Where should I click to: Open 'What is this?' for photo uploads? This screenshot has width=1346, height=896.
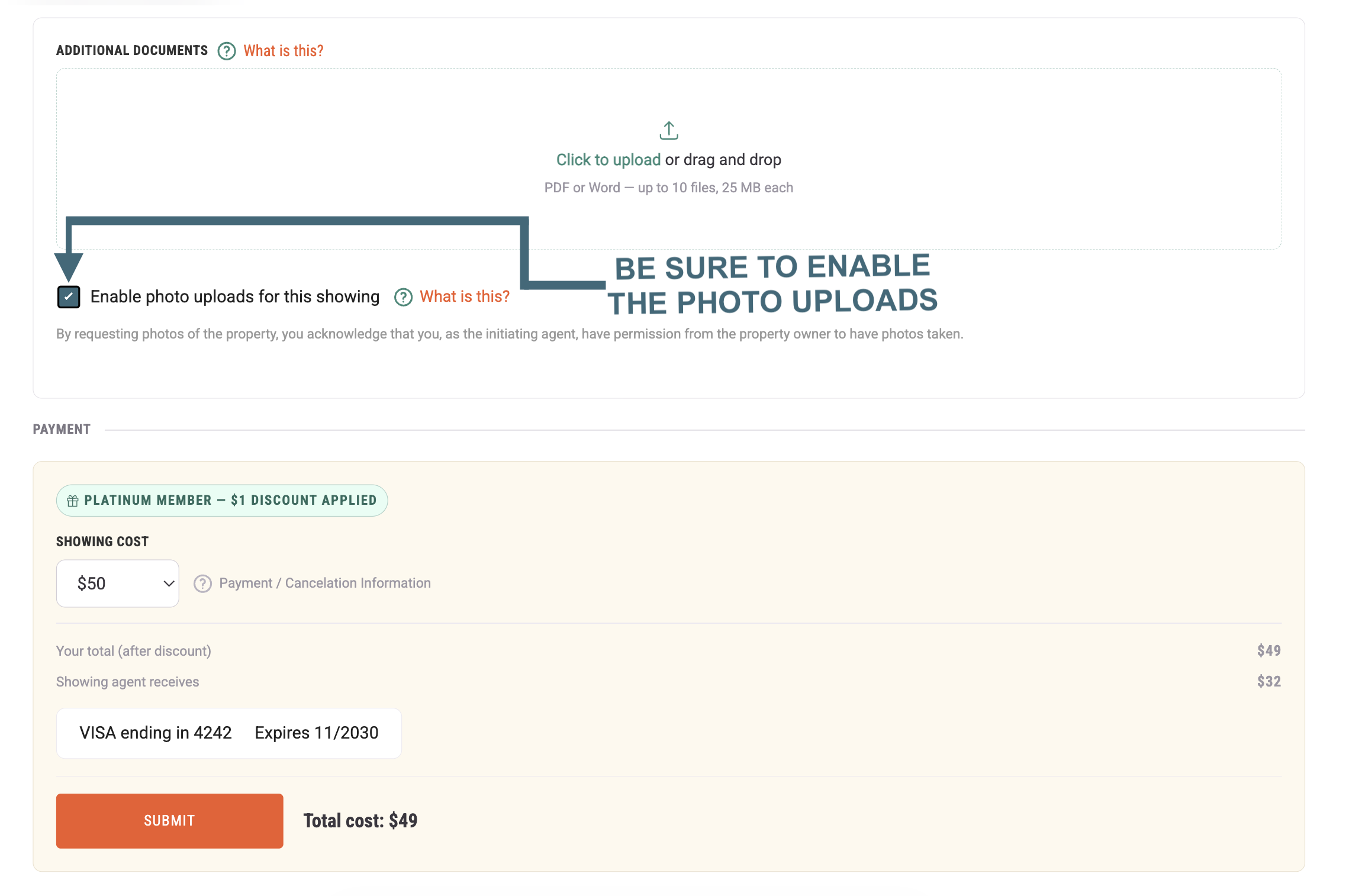click(x=465, y=296)
